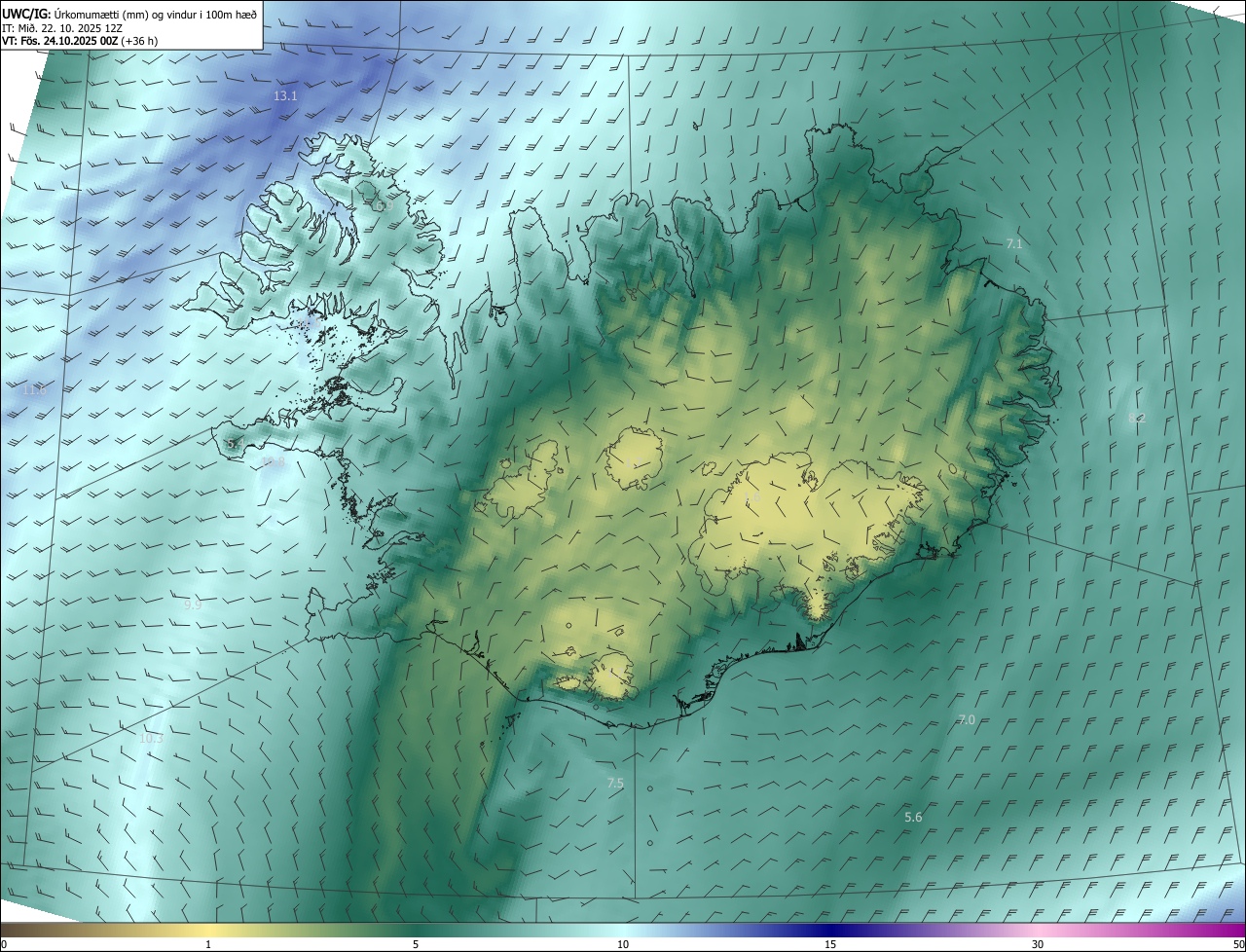Click the color scale tick labeled 5
Image resolution: width=1246 pixels, height=952 pixels.
(416, 944)
